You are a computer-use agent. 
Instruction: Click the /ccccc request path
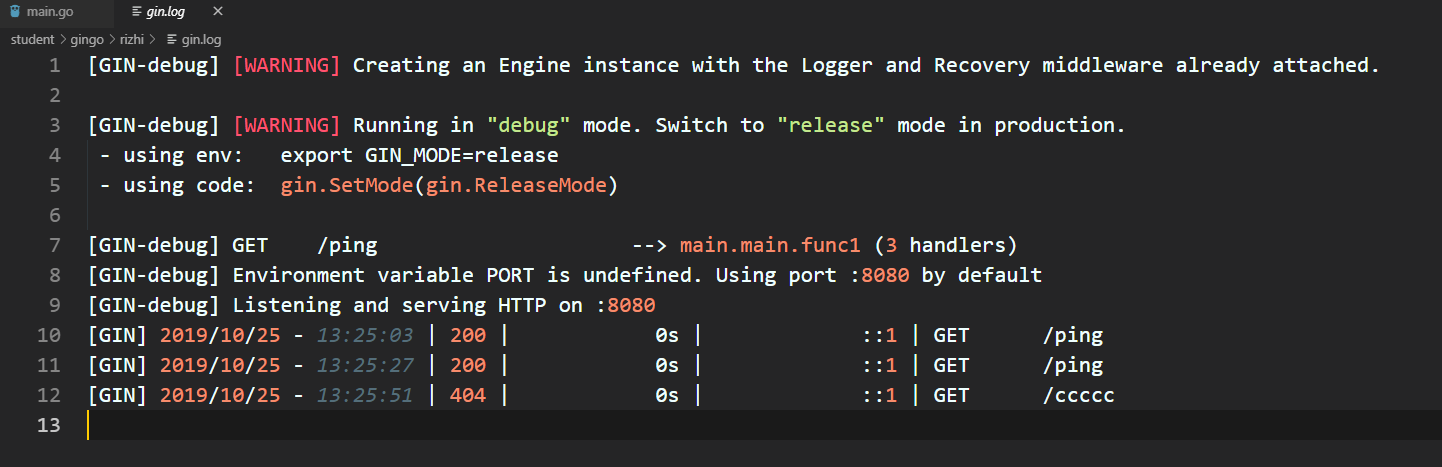click(1078, 396)
